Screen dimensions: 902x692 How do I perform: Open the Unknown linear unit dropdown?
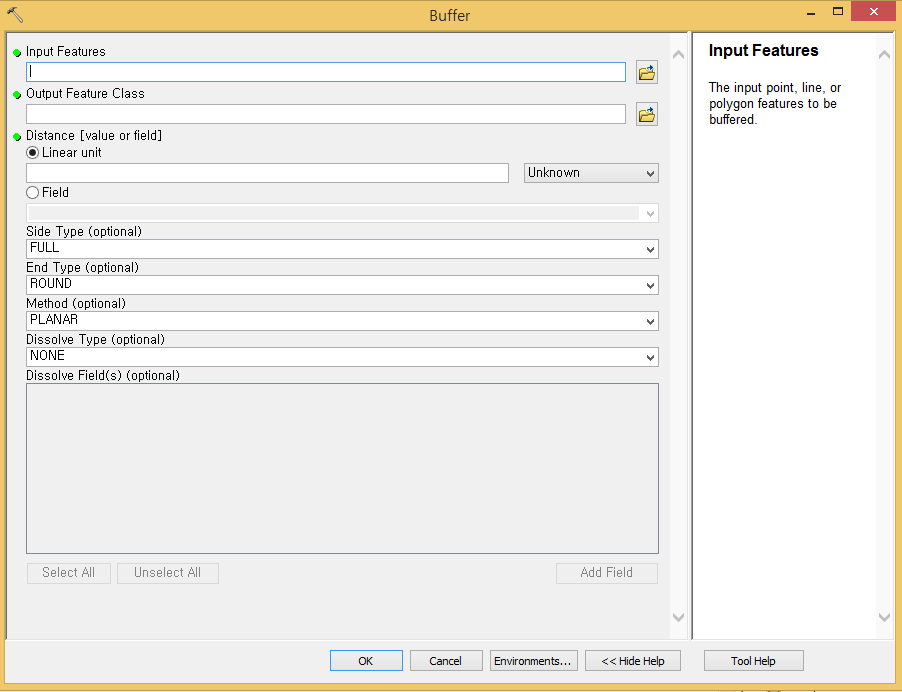591,173
